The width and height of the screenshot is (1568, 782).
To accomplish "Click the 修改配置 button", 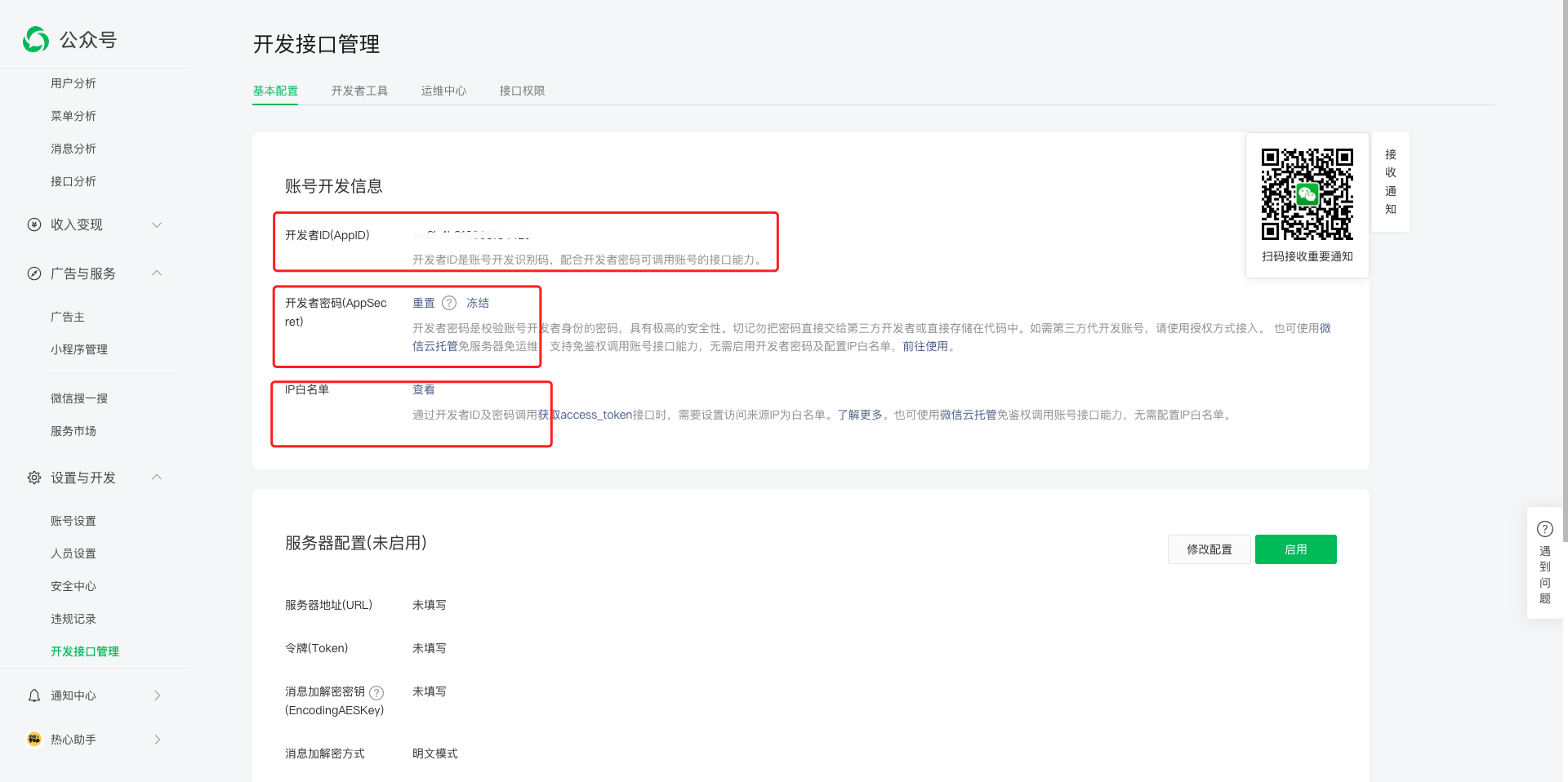I will pyautogui.click(x=1209, y=549).
